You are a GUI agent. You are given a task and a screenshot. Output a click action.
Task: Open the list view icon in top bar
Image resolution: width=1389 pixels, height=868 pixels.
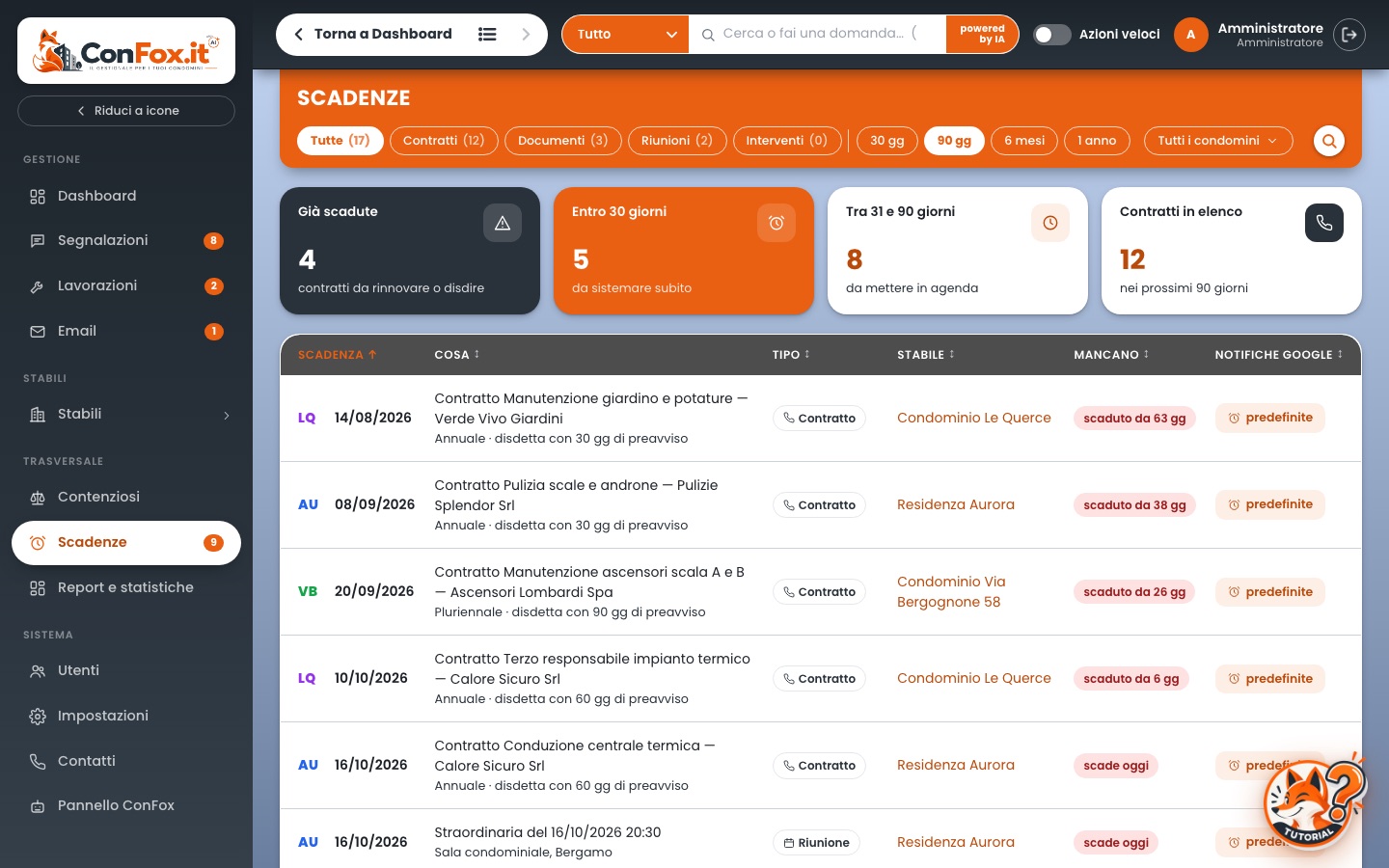[x=487, y=34]
